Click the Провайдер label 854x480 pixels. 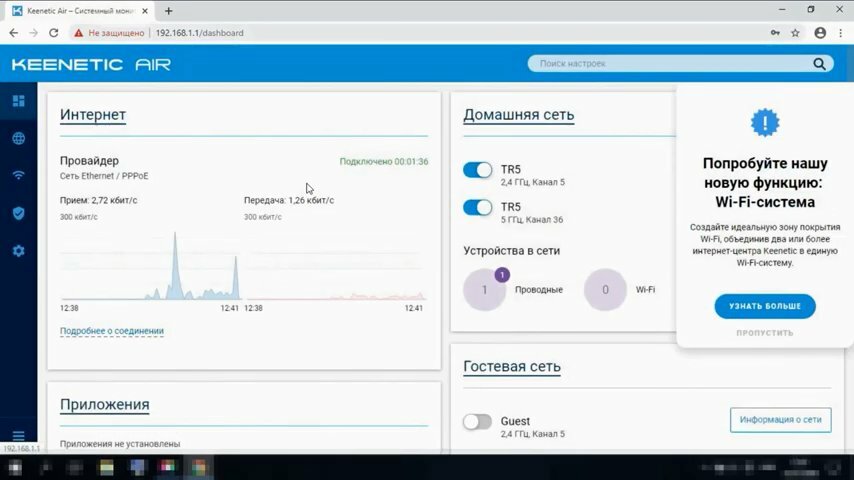(x=89, y=161)
